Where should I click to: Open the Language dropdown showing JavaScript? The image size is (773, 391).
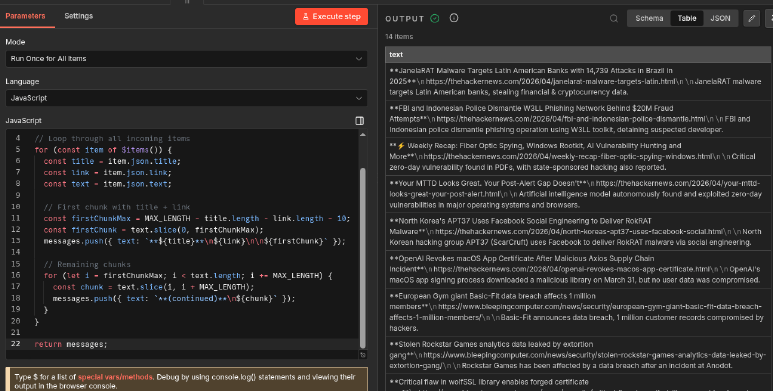click(186, 98)
